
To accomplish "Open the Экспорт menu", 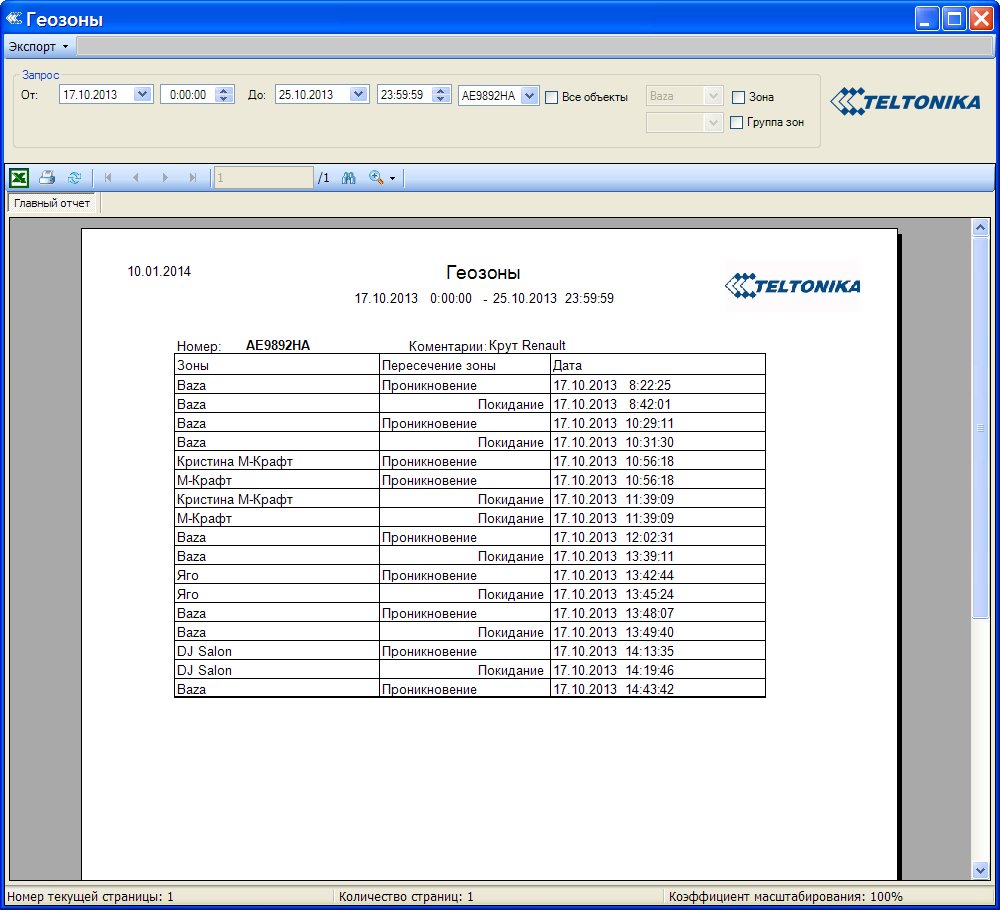I will pos(38,46).
